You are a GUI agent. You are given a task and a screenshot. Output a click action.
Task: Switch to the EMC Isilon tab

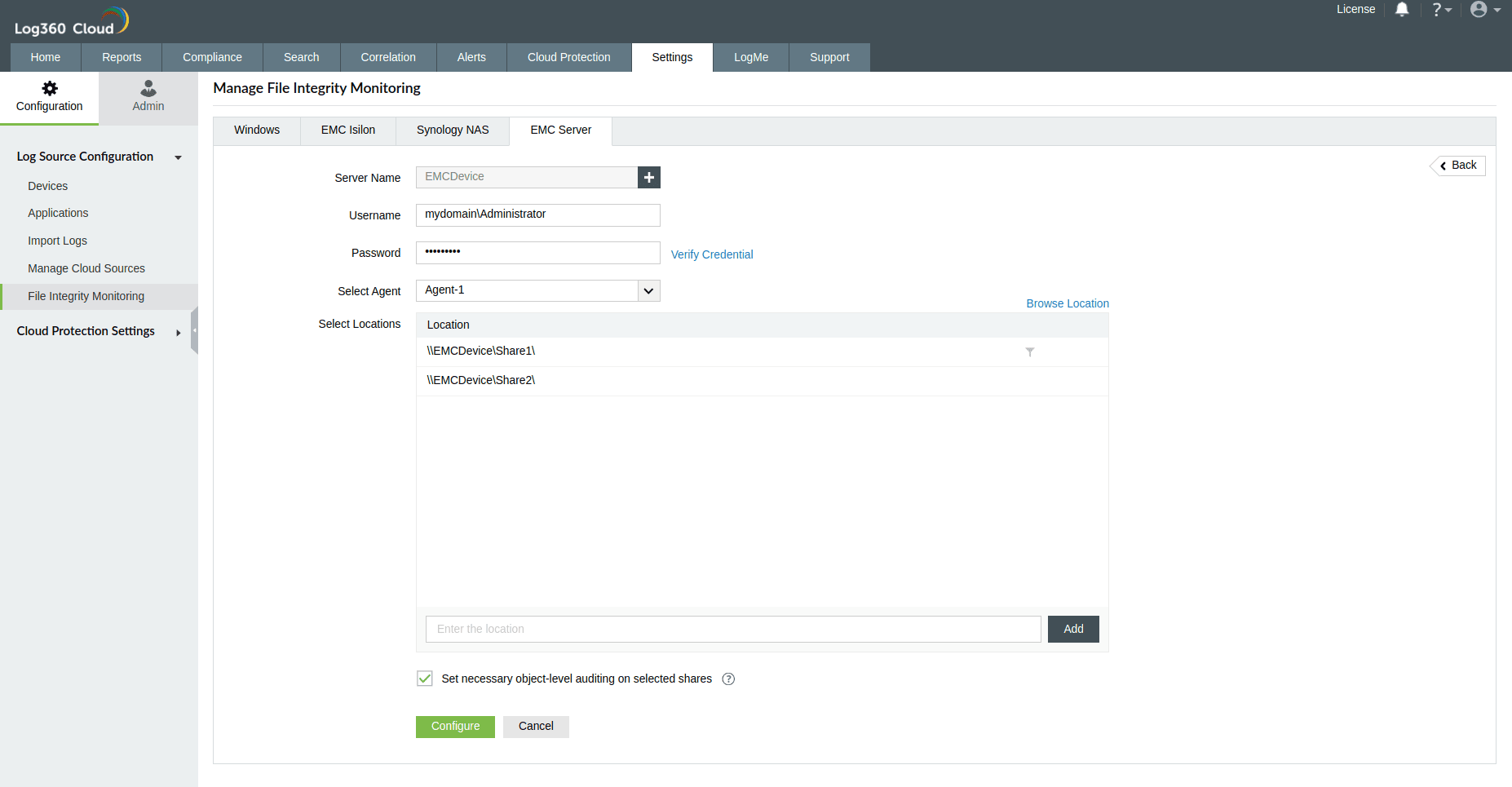coord(348,130)
